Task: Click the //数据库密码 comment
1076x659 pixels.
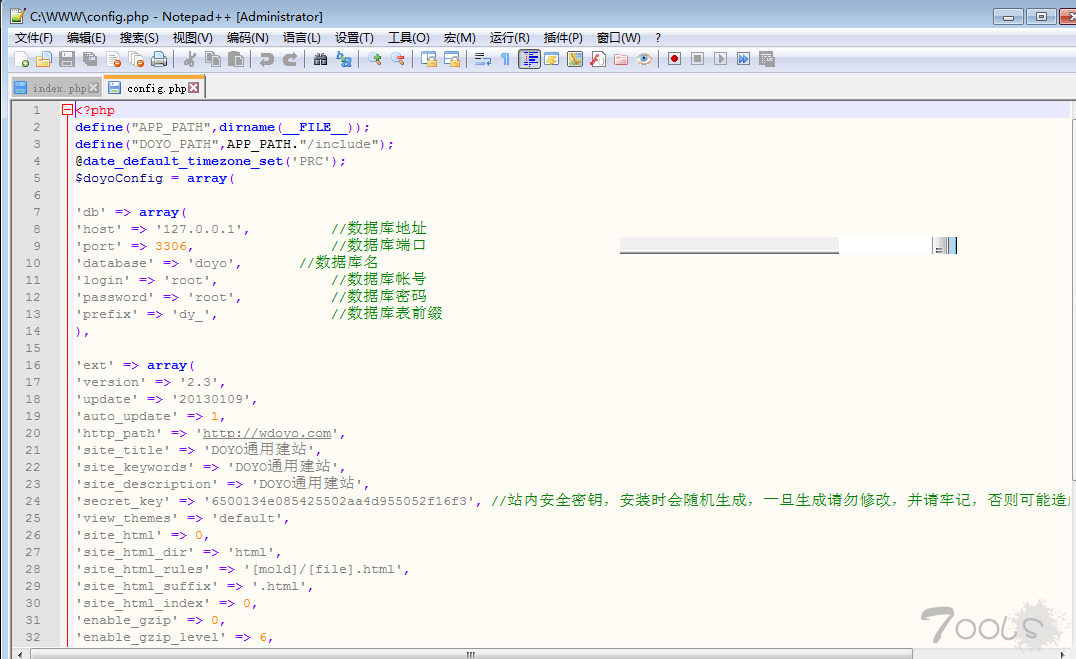Action: 379,297
